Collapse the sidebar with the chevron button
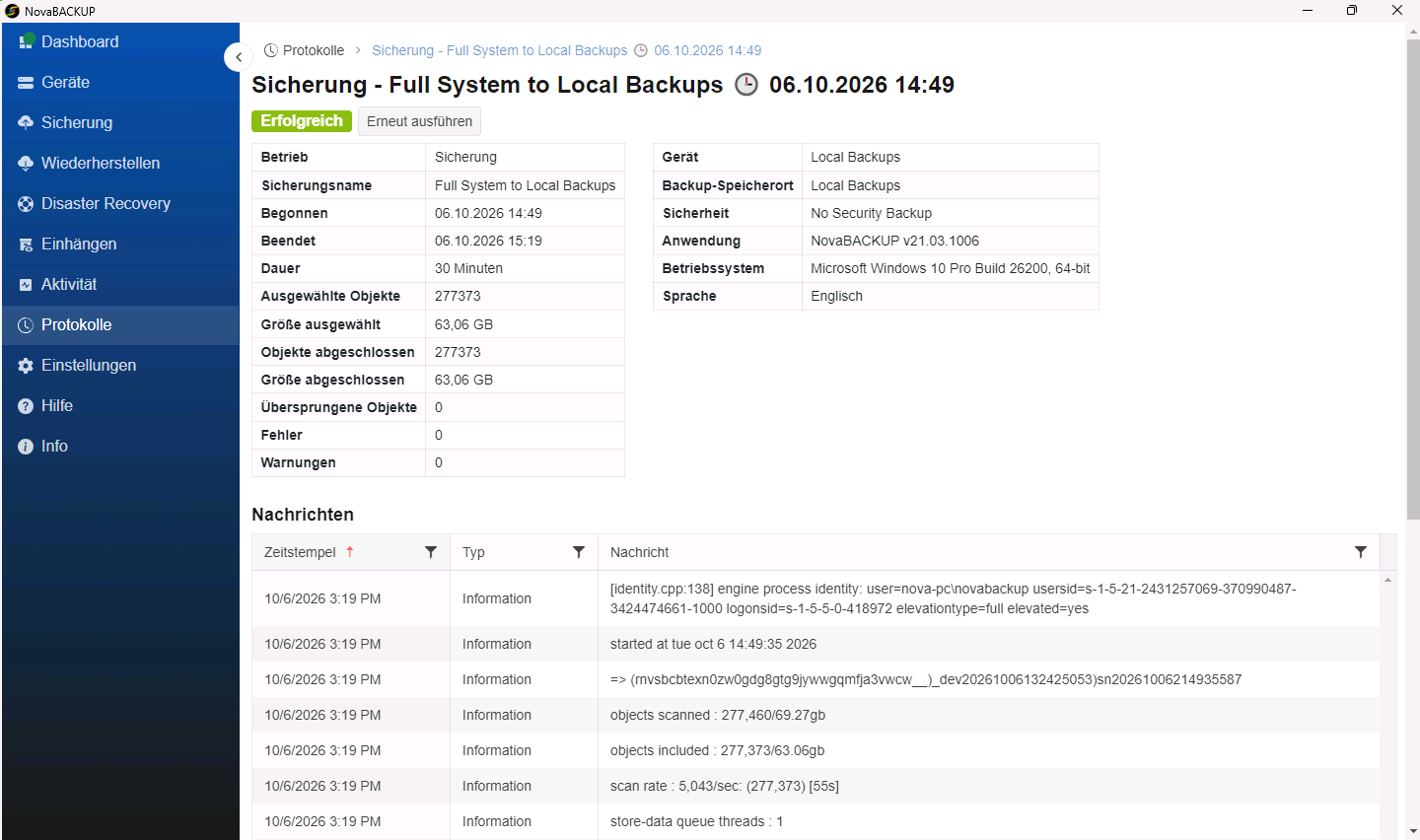The width and height of the screenshot is (1420, 840). tap(239, 57)
